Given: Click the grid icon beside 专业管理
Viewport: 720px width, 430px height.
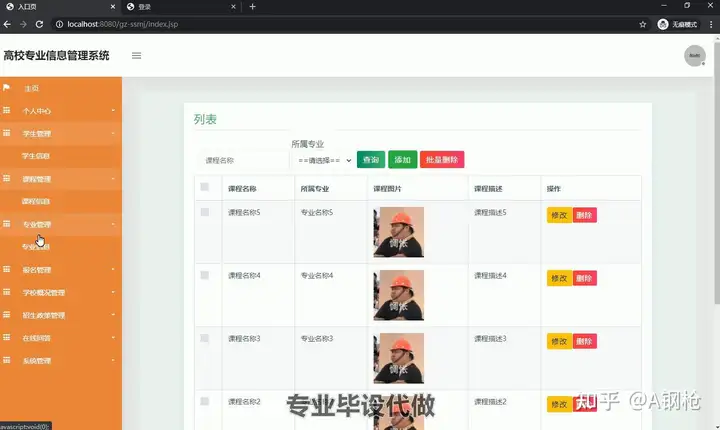Looking at the screenshot, I should point(6,224).
